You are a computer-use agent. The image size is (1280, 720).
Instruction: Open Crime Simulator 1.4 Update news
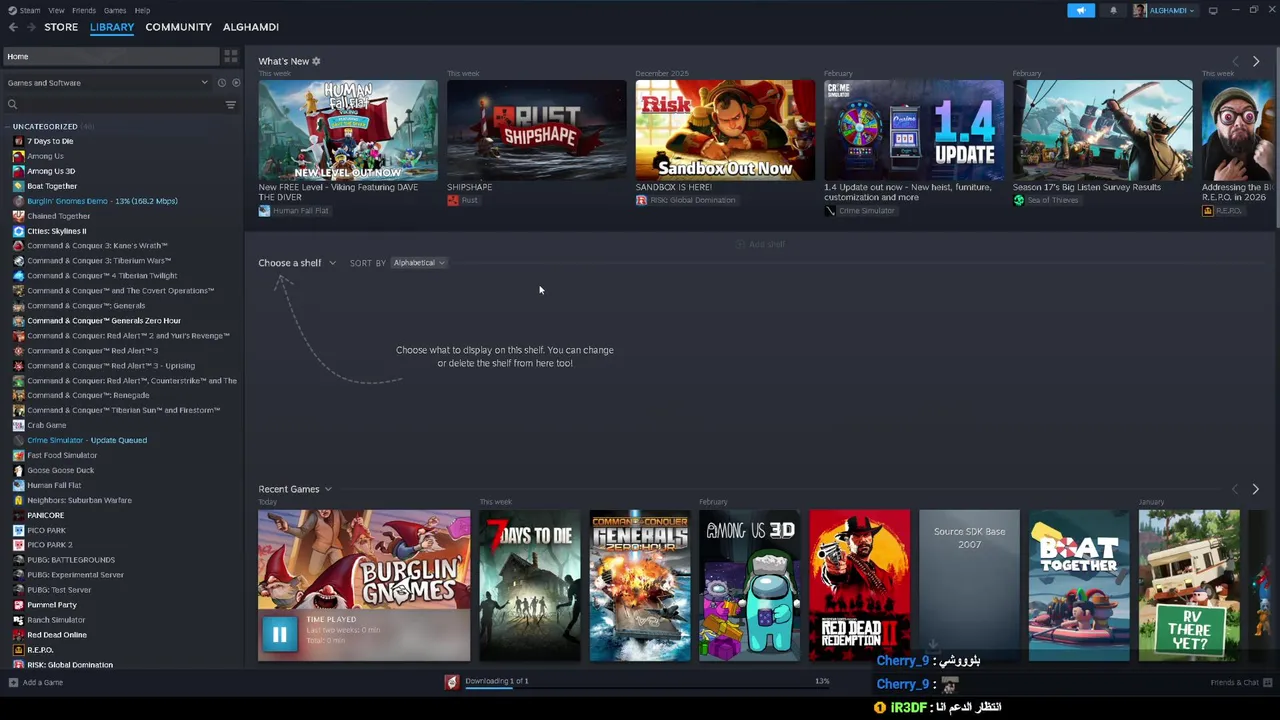(914, 130)
